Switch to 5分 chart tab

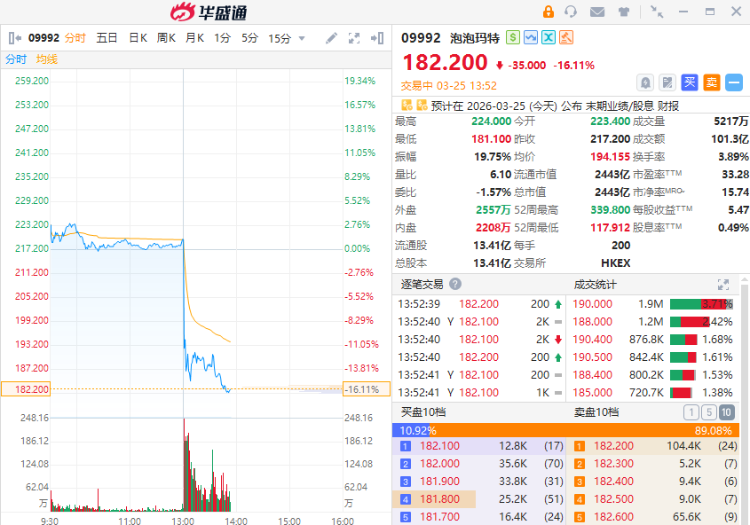tap(249, 38)
